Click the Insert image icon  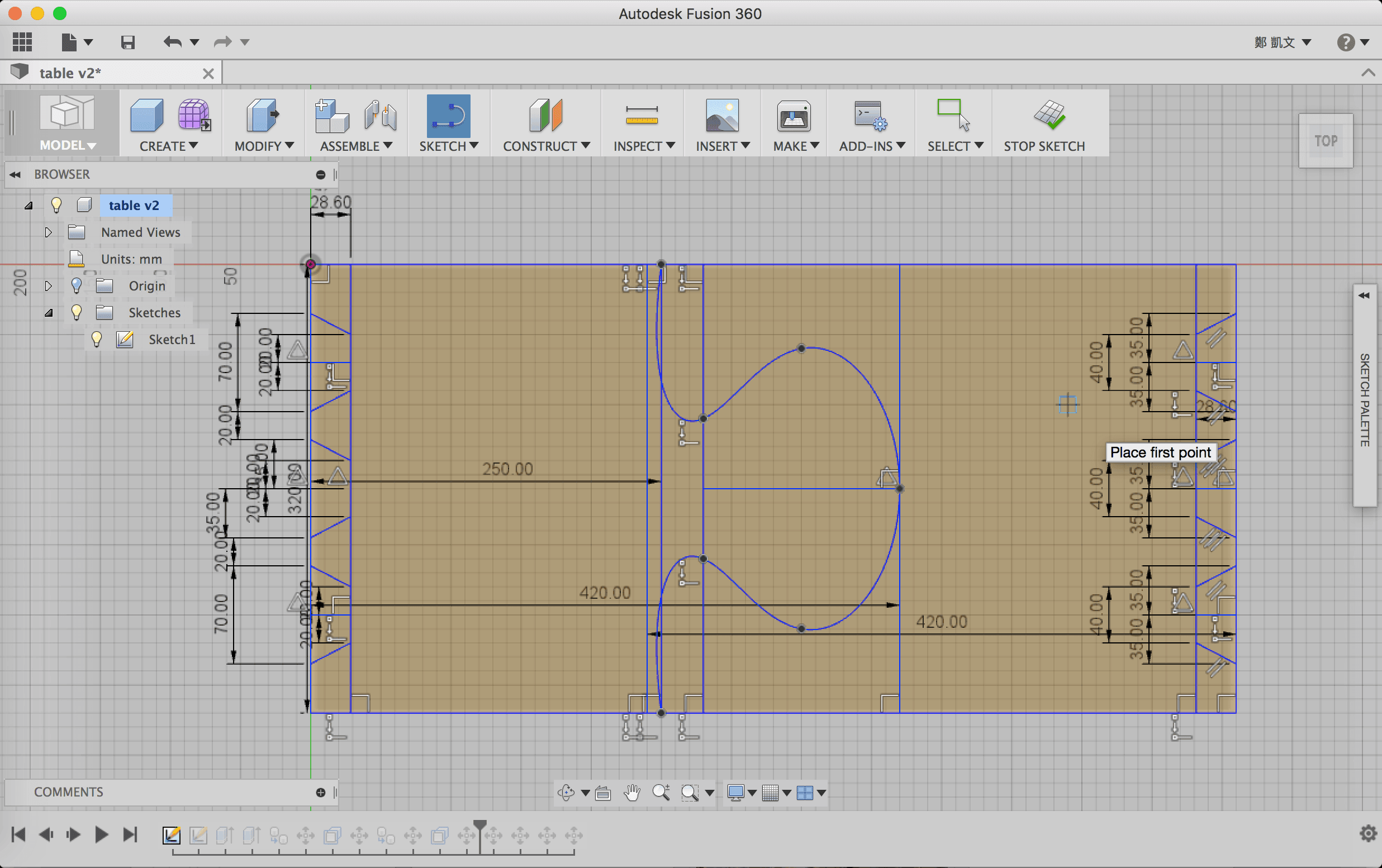722,115
